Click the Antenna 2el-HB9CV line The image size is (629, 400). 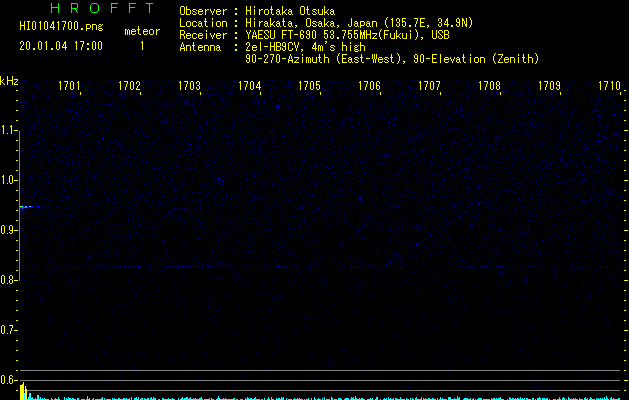click(x=272, y=47)
